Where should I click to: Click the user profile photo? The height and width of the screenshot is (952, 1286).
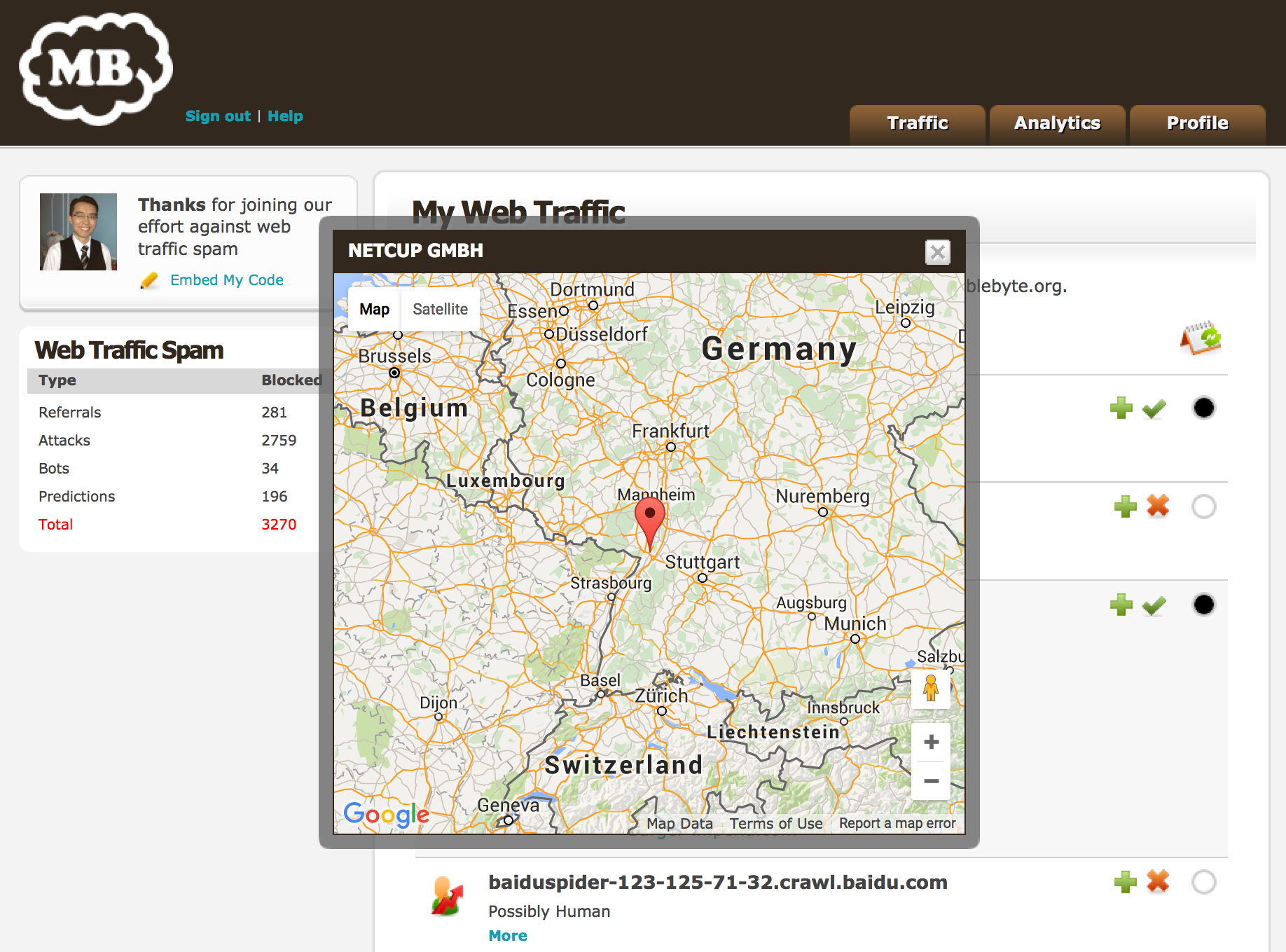point(78,232)
